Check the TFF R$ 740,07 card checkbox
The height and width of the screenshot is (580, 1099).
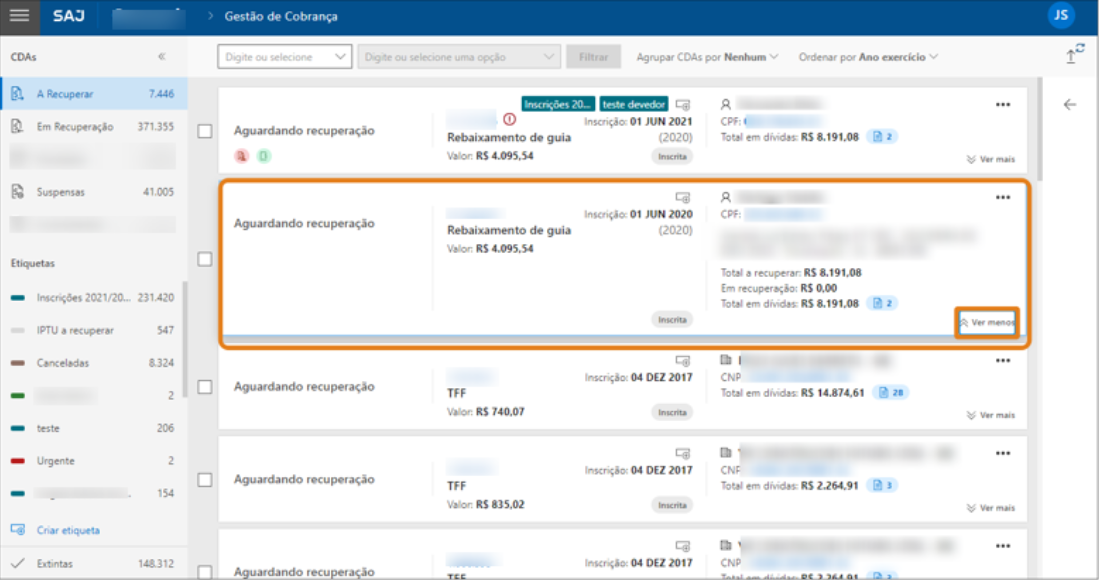(x=205, y=387)
